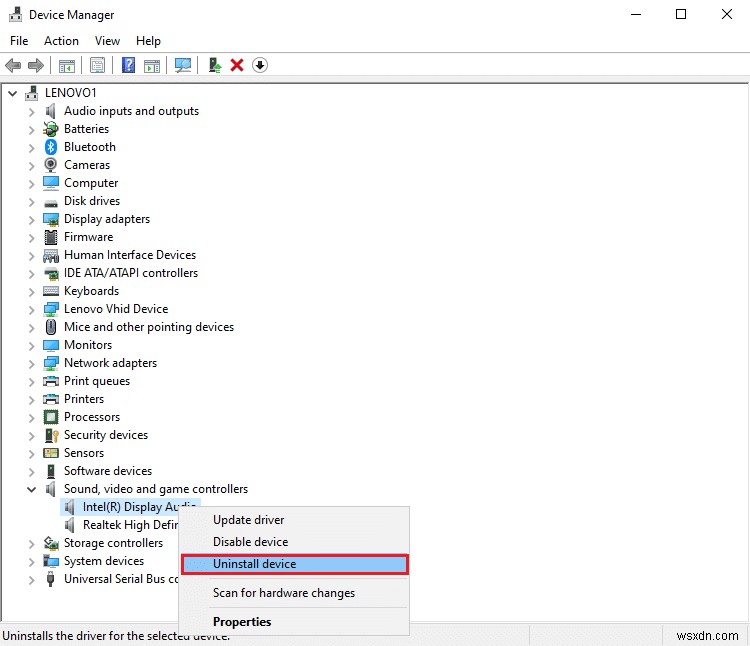Click the Properties sheet toolbar icon
The image size is (750, 646).
tap(98, 65)
